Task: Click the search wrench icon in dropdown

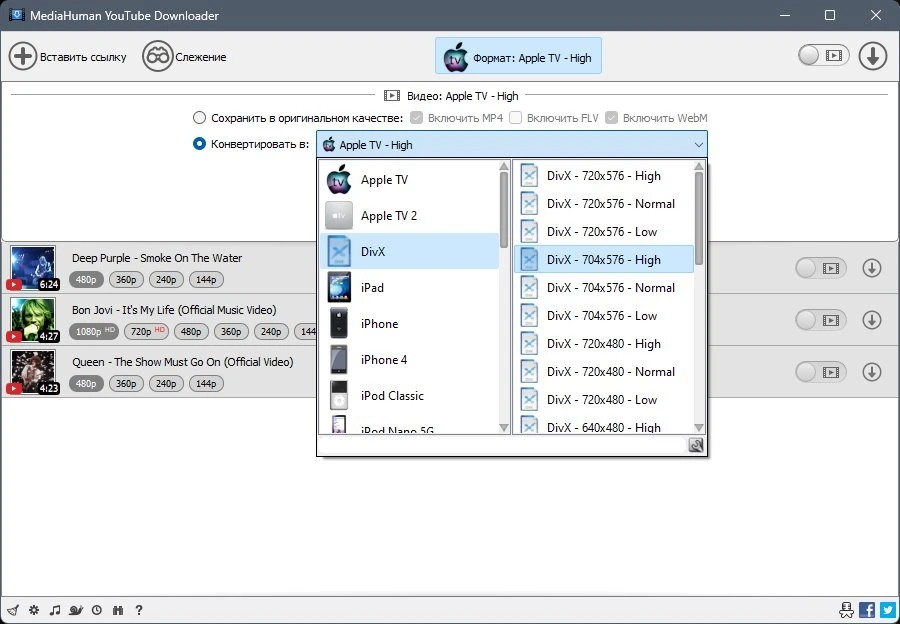Action: [696, 445]
